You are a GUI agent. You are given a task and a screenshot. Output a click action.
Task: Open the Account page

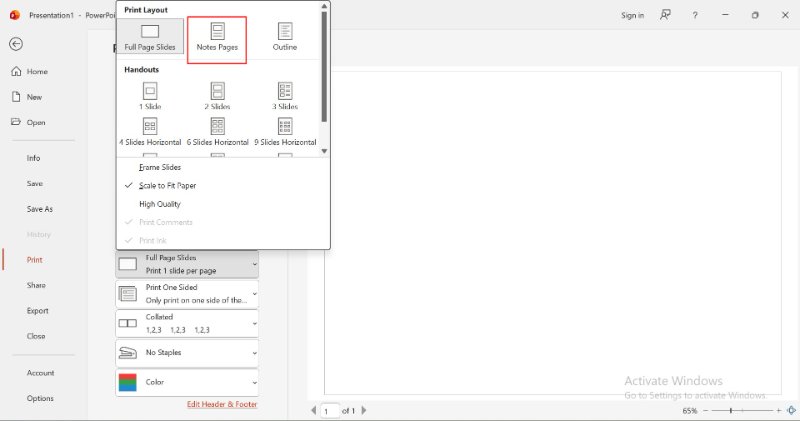tap(41, 373)
